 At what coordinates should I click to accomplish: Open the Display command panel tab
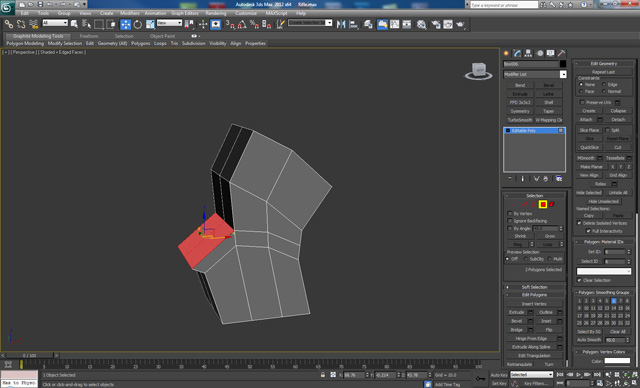551,53
